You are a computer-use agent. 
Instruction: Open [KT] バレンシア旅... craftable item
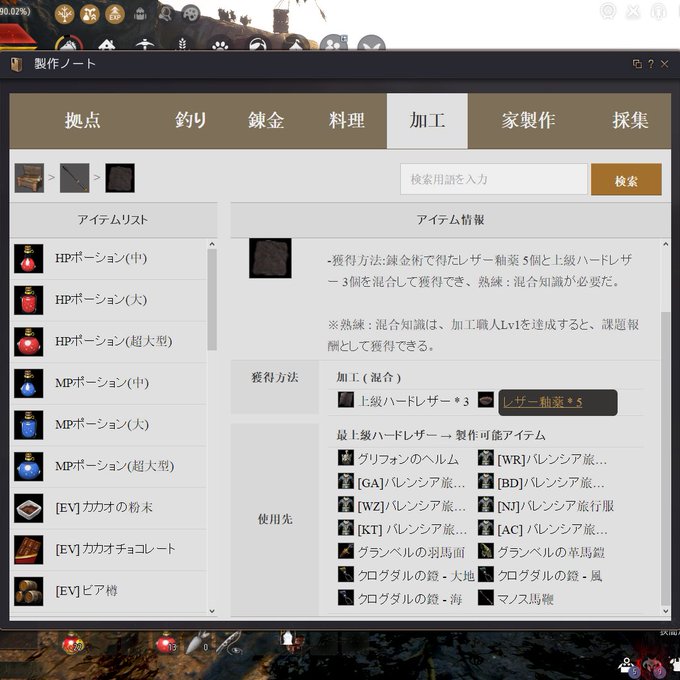pos(412,530)
